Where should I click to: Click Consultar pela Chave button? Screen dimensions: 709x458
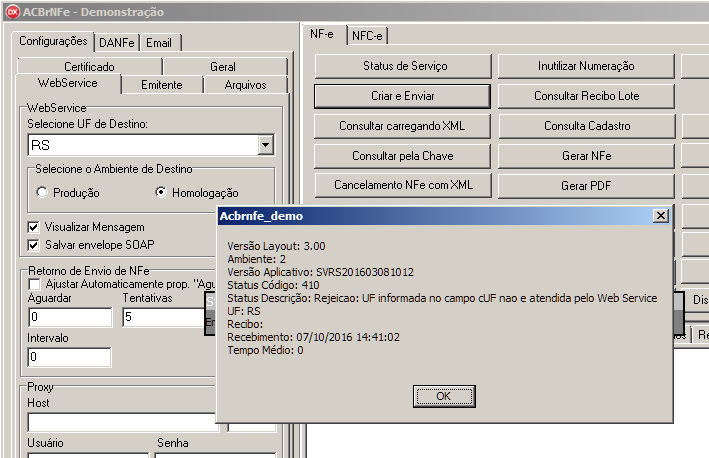[x=402, y=156]
